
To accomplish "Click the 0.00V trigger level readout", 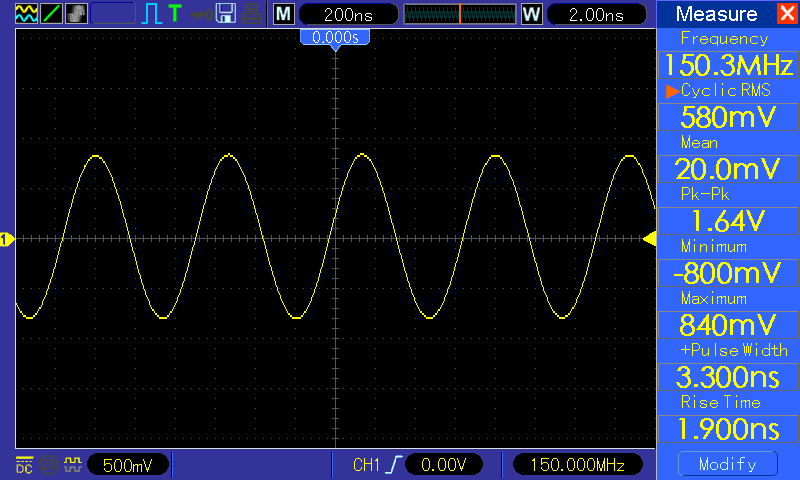I will (443, 465).
